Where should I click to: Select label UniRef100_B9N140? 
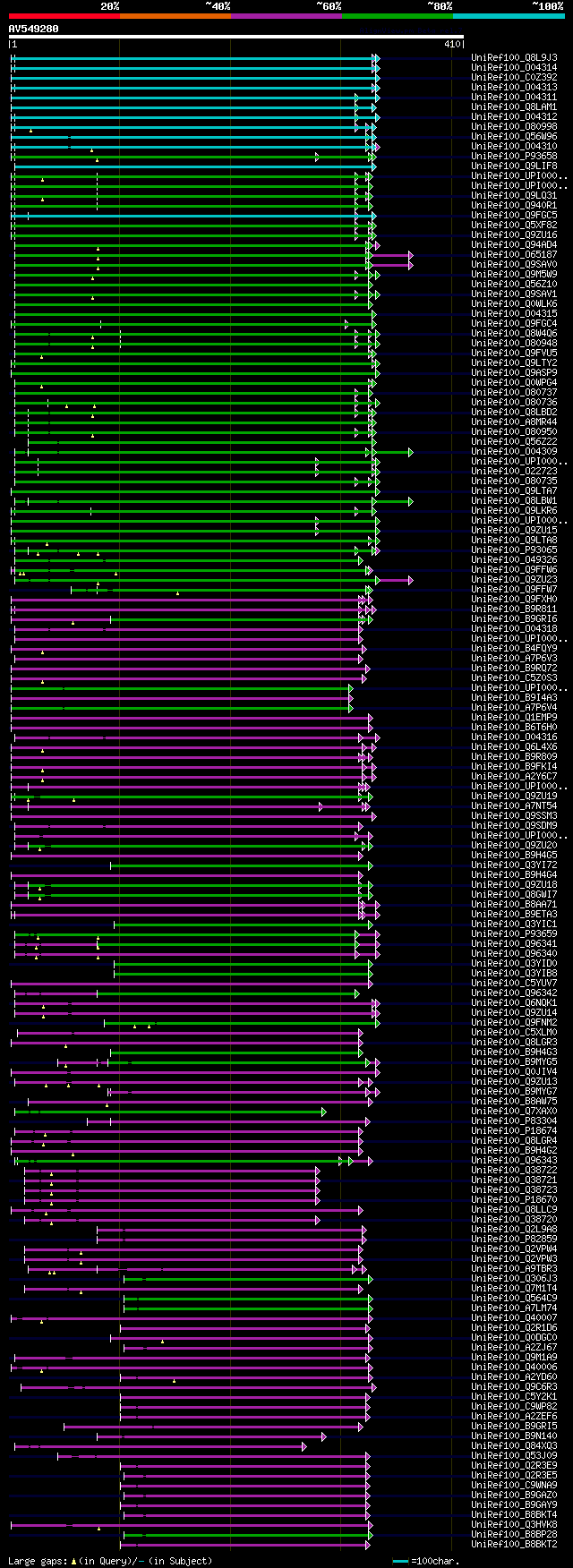514,1436
